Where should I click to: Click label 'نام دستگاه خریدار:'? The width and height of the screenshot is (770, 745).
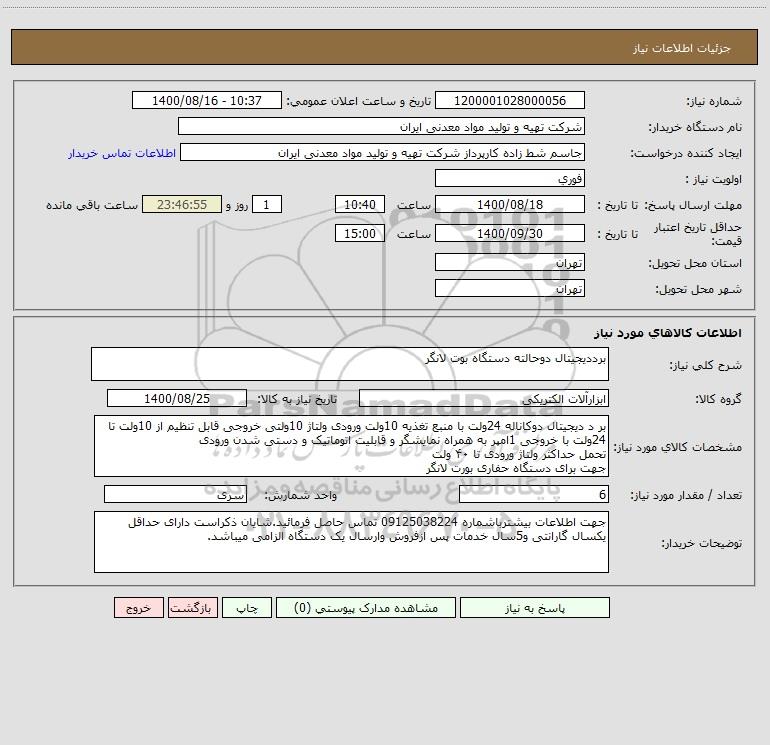[695, 128]
